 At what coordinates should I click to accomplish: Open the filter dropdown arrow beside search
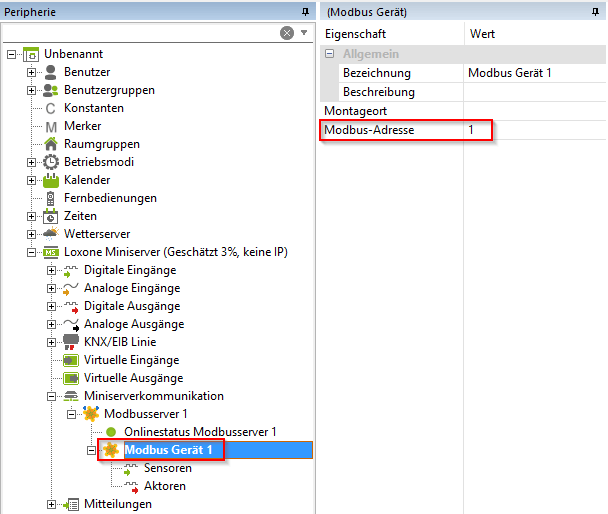(304, 33)
